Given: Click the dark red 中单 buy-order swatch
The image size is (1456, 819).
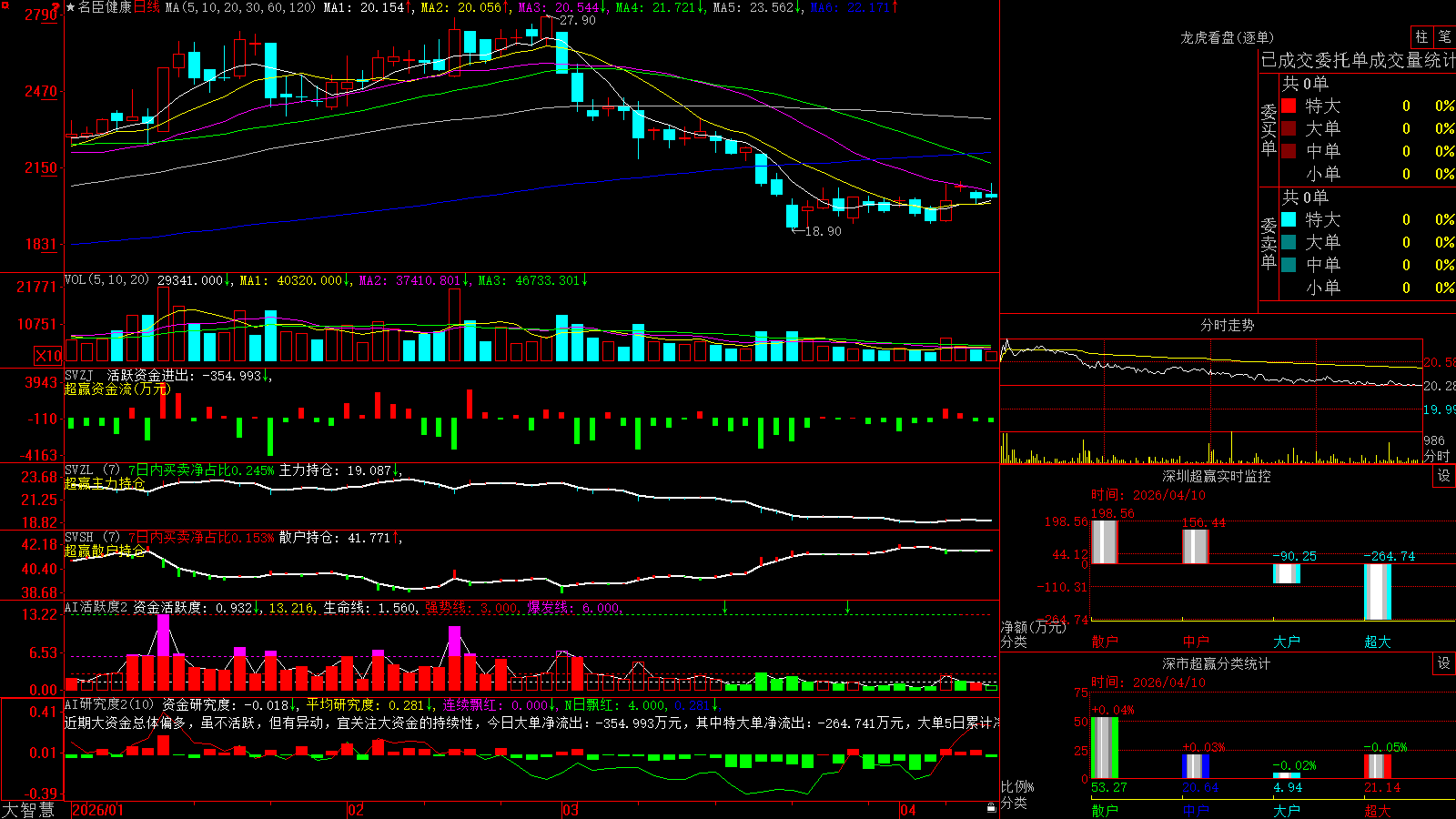Looking at the screenshot, I should point(1289,150).
